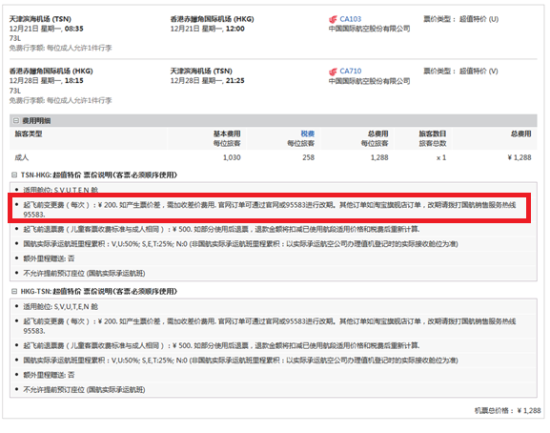Click the 基本费用 column header
The width and height of the screenshot is (550, 433).
(227, 134)
